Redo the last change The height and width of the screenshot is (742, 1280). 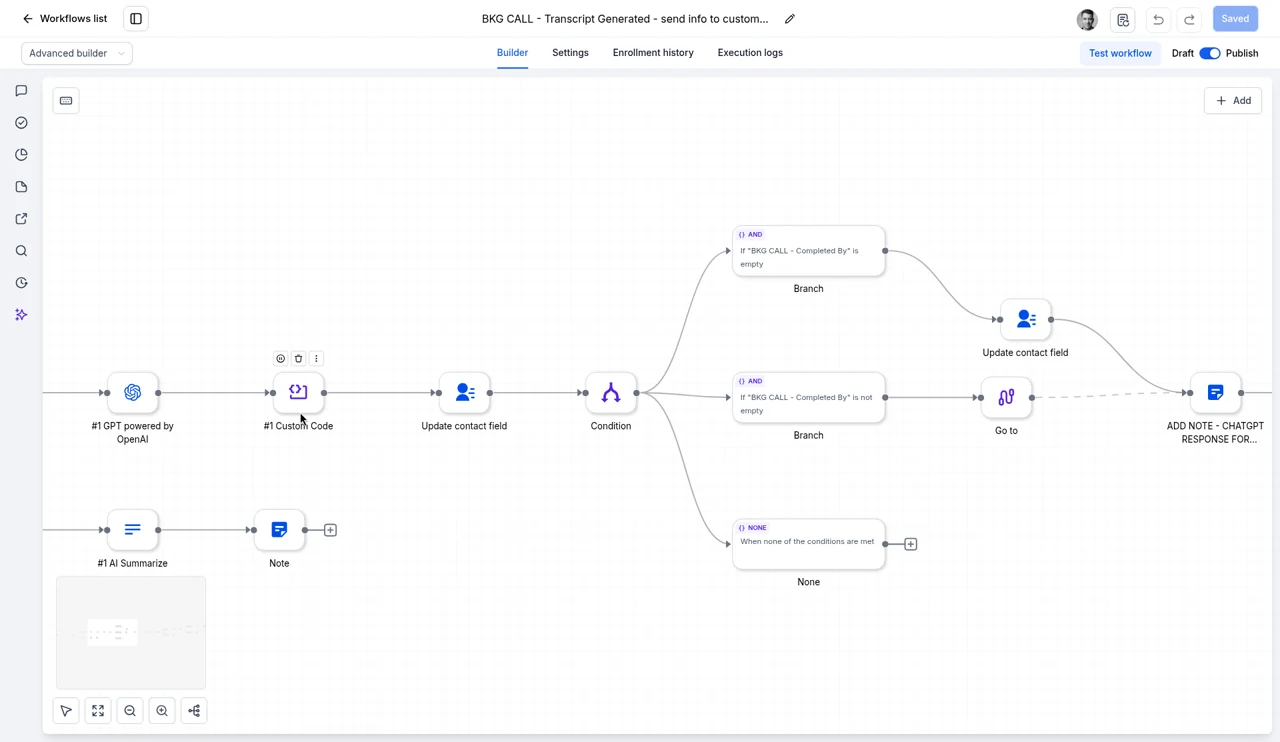click(1189, 19)
